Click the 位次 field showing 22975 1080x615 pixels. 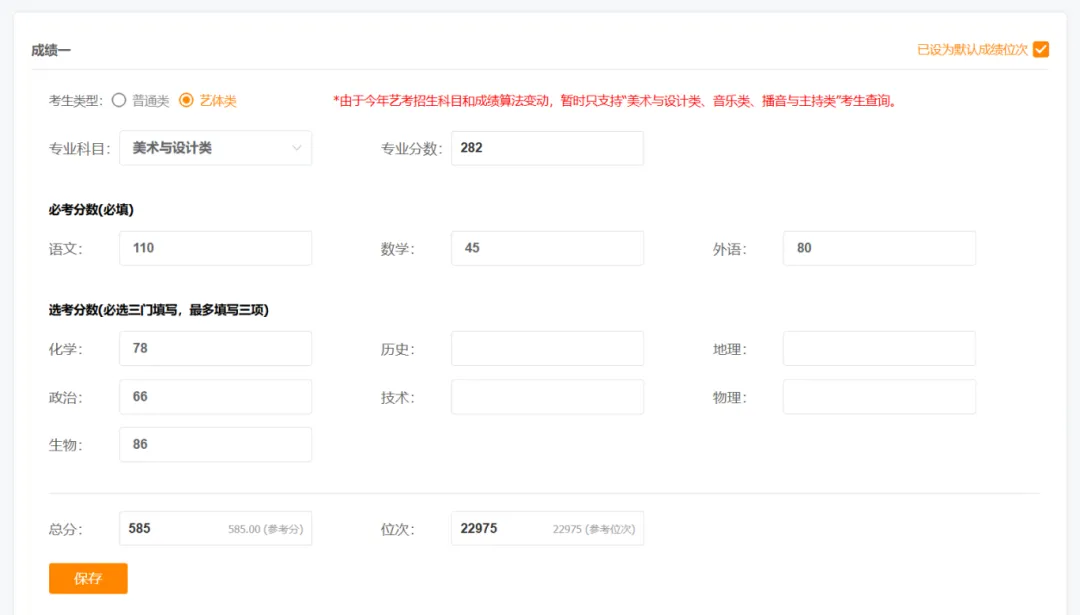(546, 527)
